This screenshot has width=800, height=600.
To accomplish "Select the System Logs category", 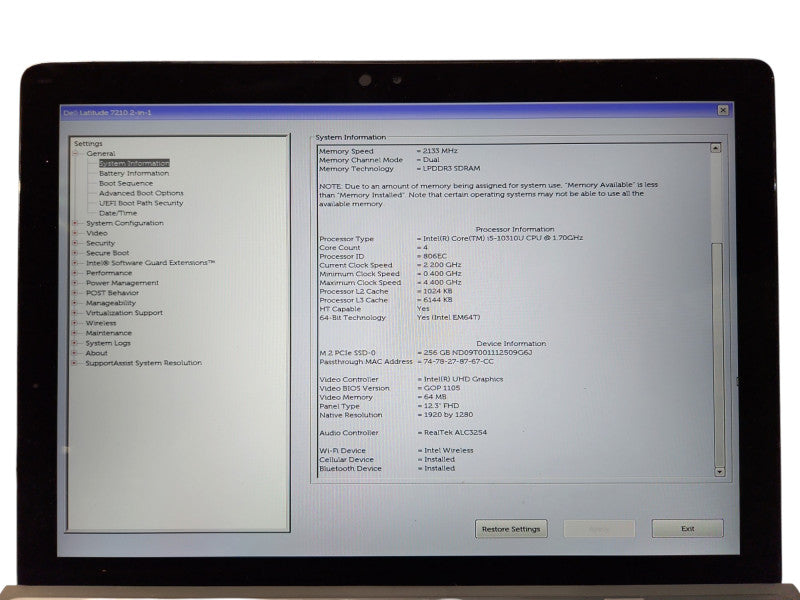I will (x=108, y=343).
